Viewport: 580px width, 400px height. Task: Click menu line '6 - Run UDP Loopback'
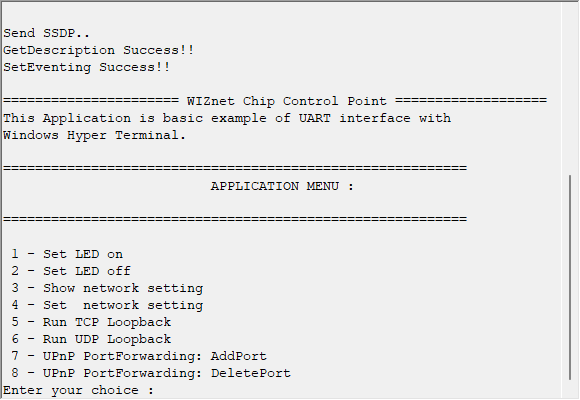click(x=91, y=339)
